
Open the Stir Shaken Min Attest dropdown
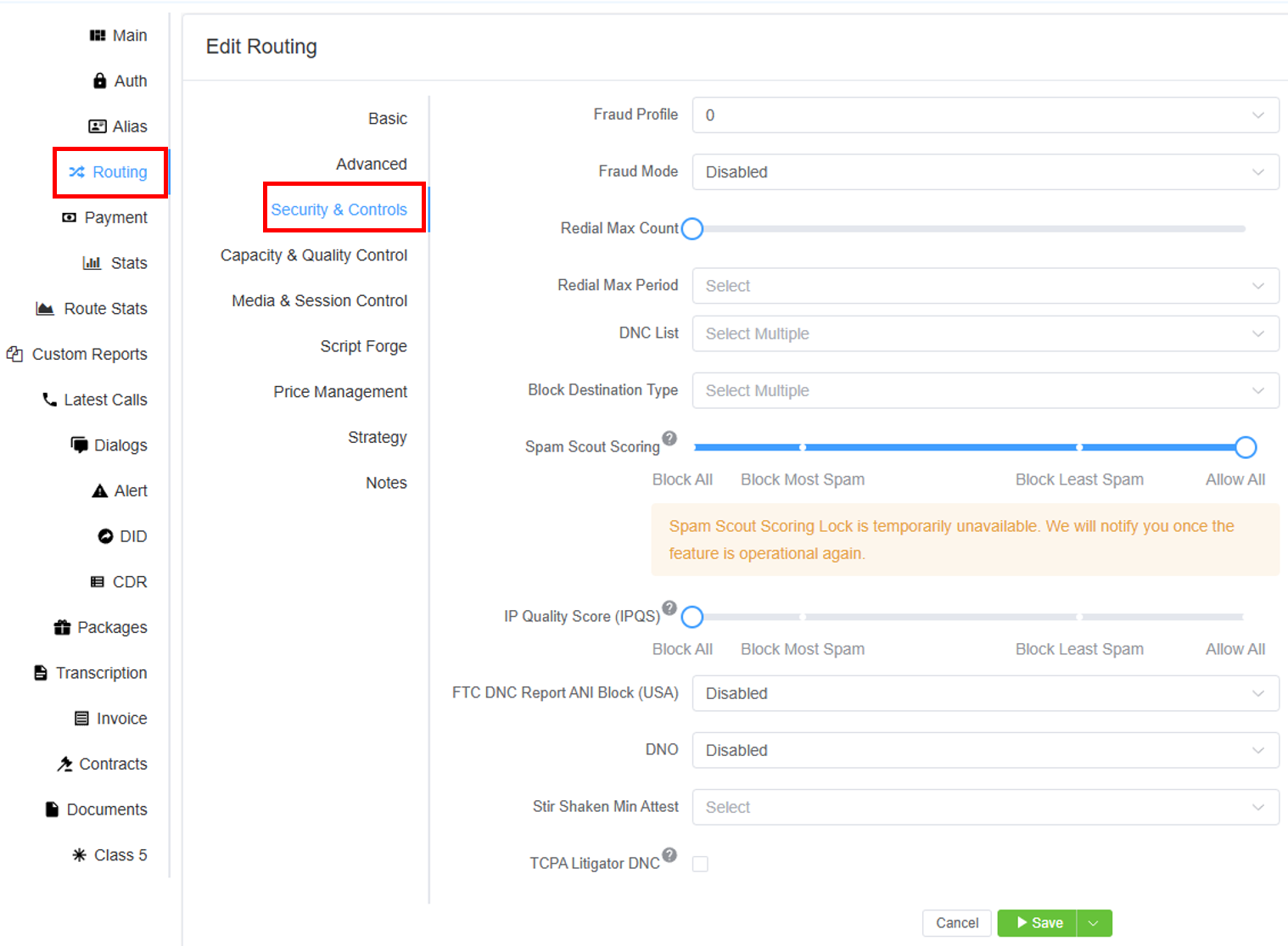tap(984, 807)
